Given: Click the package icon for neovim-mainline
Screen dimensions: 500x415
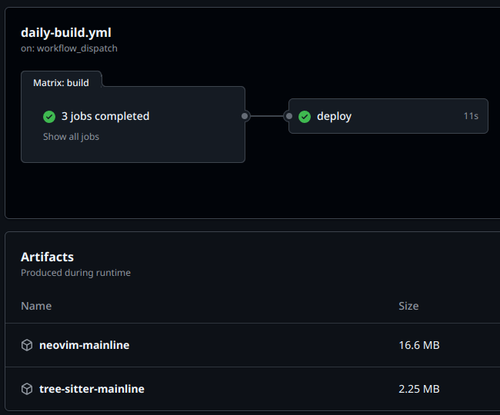Looking at the screenshot, I should point(27,345).
